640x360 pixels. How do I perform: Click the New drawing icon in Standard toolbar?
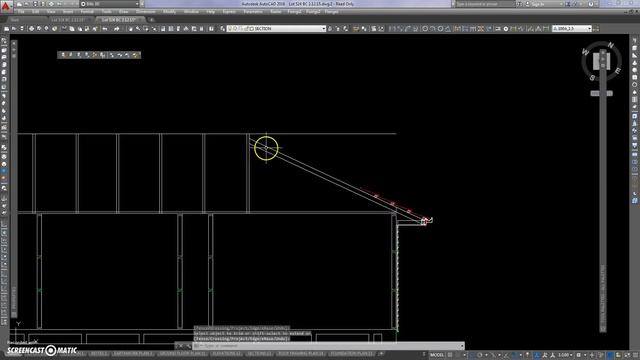tap(7, 29)
